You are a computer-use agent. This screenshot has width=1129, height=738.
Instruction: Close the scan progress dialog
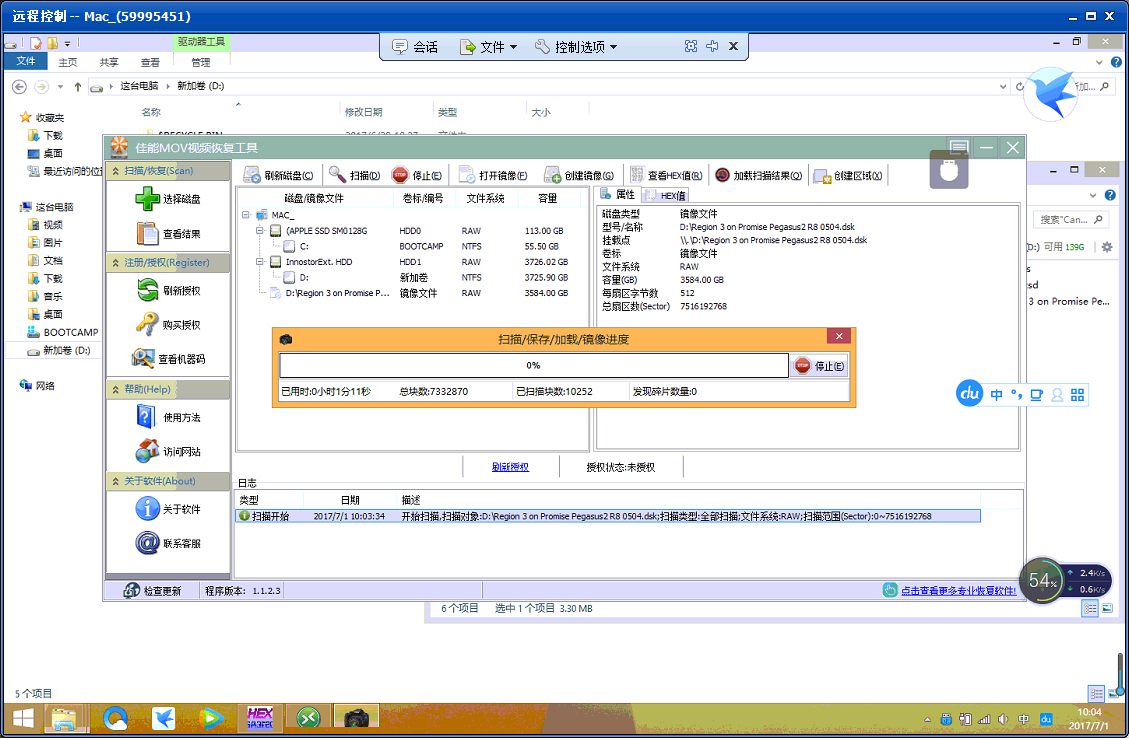click(x=840, y=336)
